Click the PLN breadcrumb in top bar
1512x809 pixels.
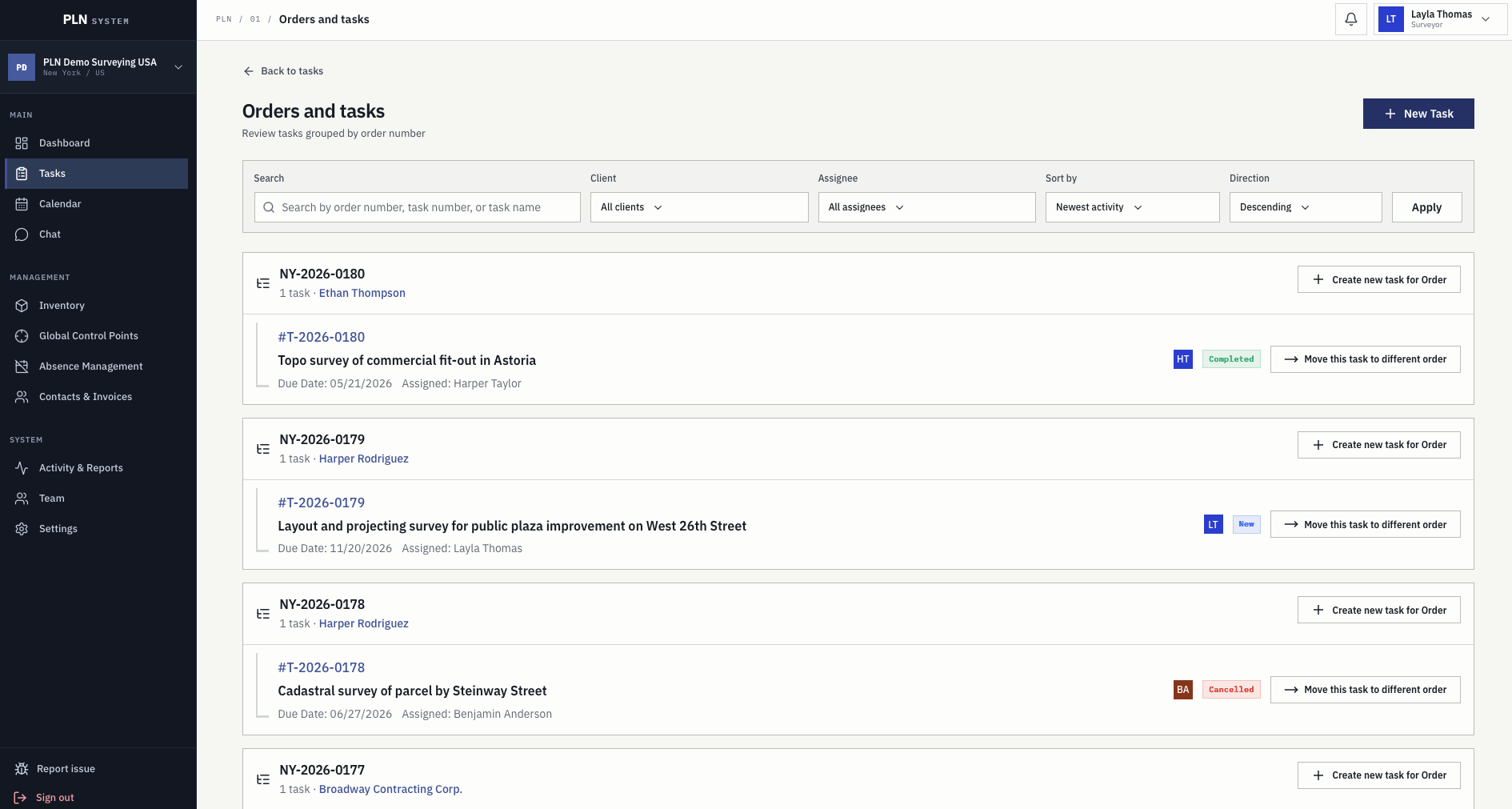(x=223, y=19)
